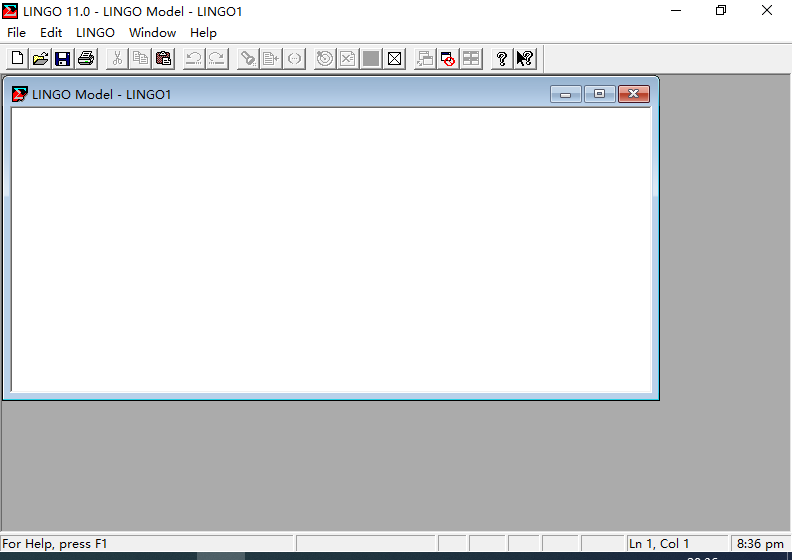Maximize the LINGO Model - LINGO1 child window

[x=600, y=94]
